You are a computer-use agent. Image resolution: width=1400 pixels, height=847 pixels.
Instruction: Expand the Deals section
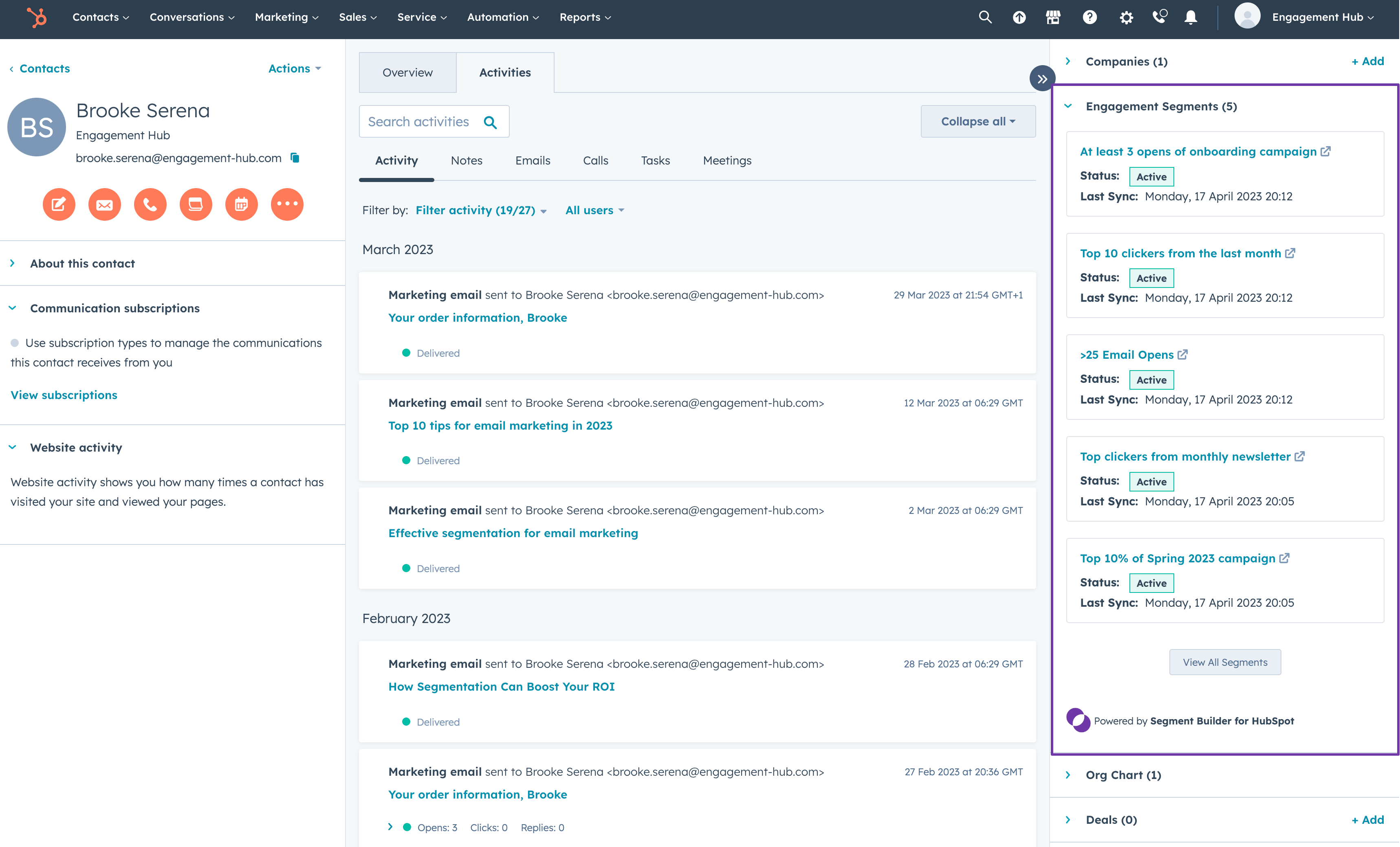1068,820
